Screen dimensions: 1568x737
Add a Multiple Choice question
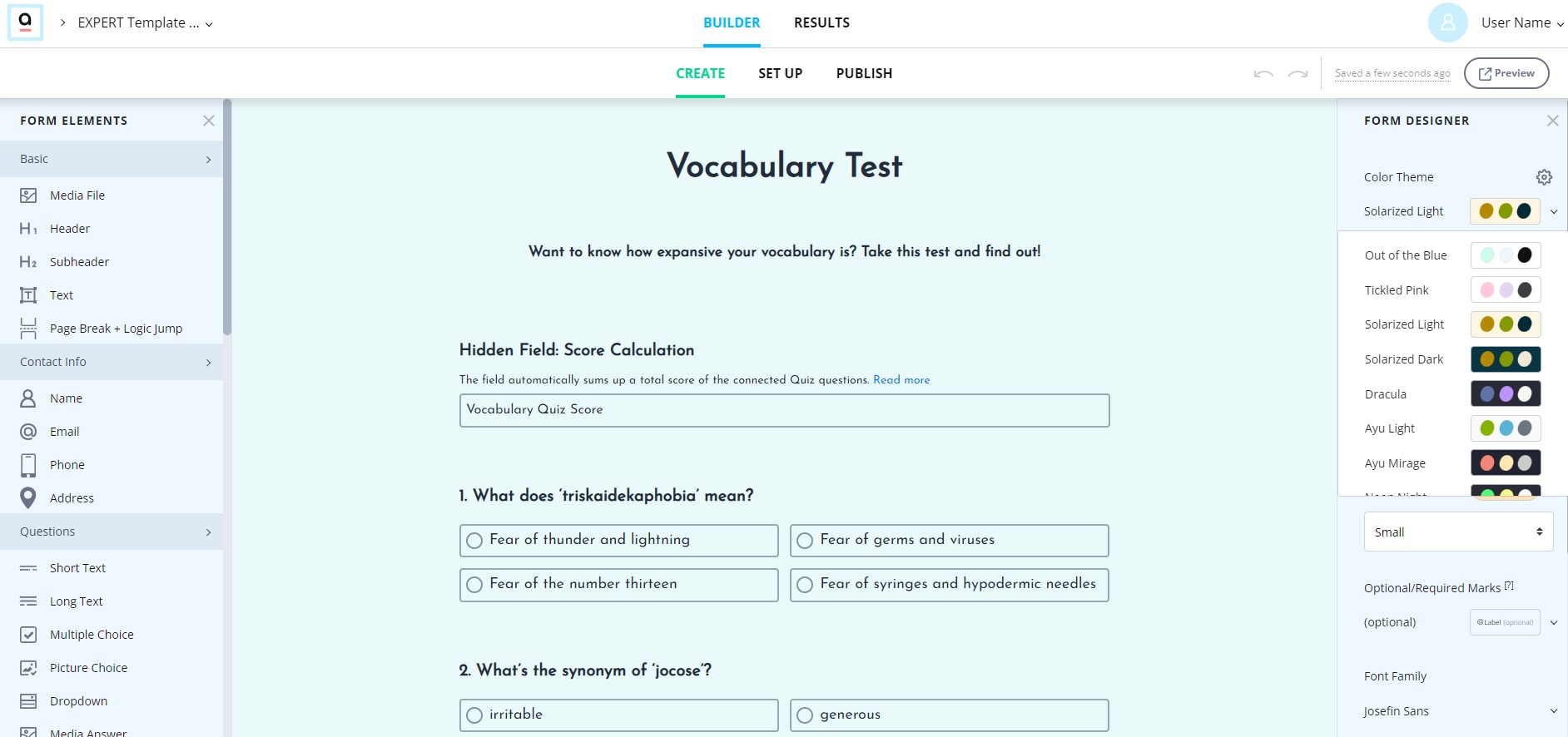[92, 634]
